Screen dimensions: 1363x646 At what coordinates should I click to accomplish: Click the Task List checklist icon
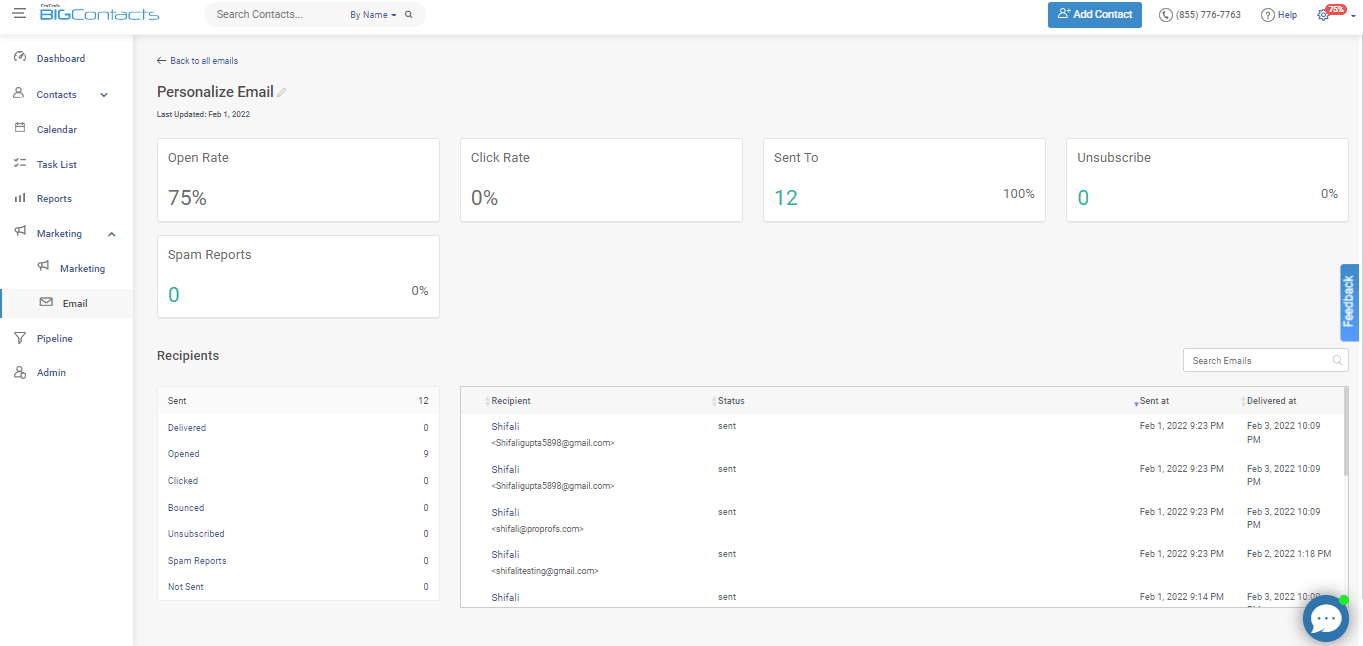[x=19, y=164]
